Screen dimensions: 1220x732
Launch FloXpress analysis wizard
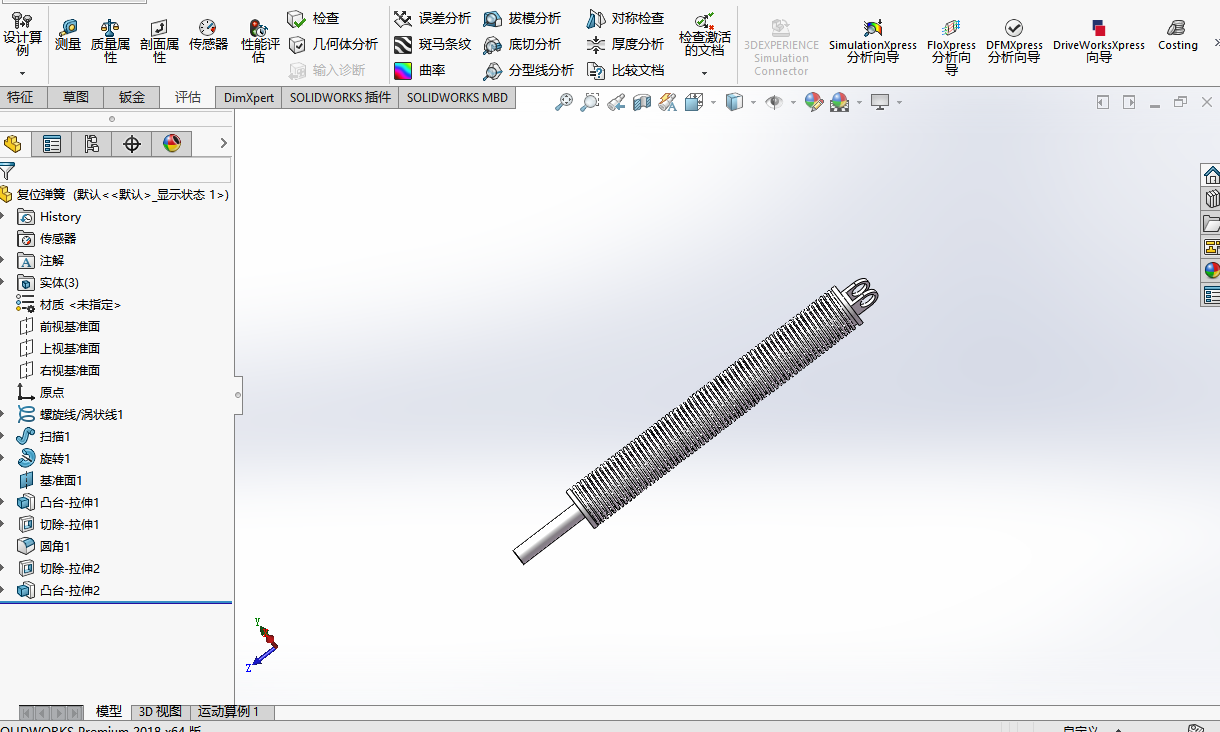[951, 46]
